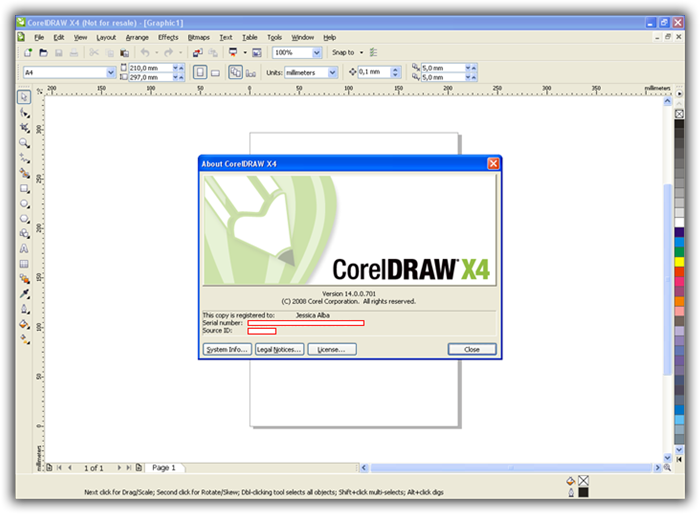Image resolution: width=700 pixels, height=514 pixels.
Task: Open the Application Launcher icon
Action: (233, 53)
